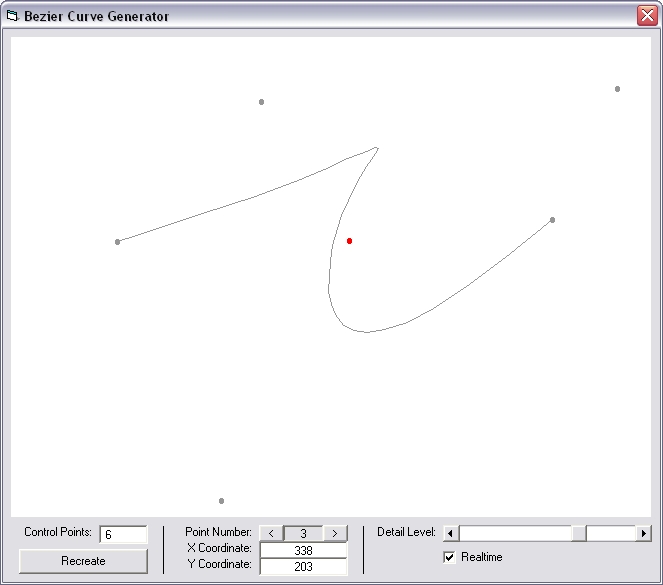The width and height of the screenshot is (663, 585).
Task: Focus the Control Points input field
Action: [x=123, y=534]
